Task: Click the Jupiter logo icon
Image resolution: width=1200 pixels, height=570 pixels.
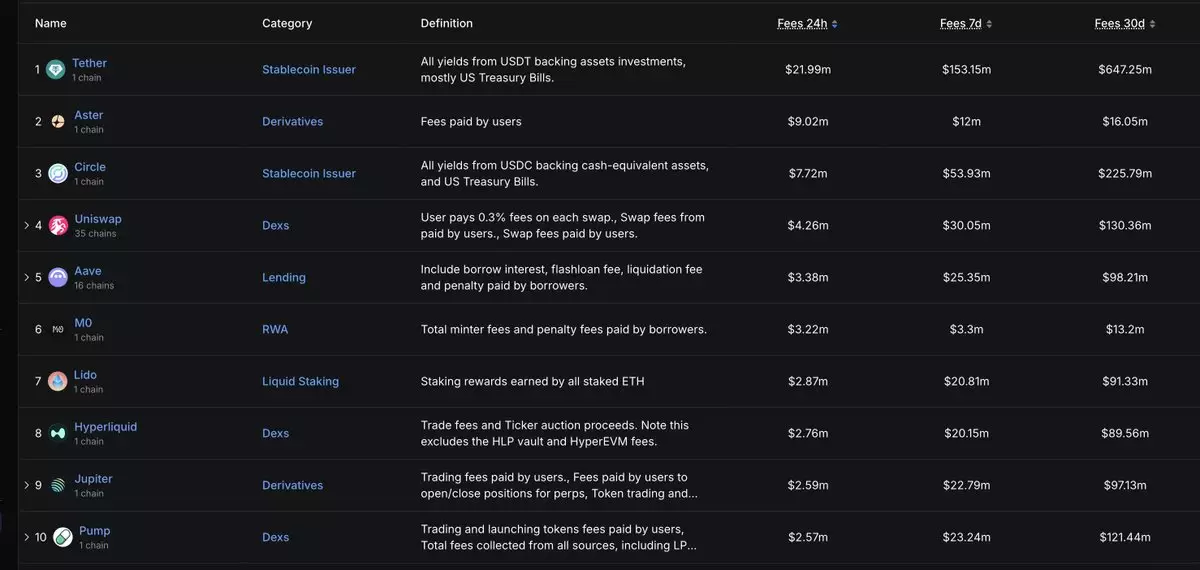Action: [x=58, y=486]
